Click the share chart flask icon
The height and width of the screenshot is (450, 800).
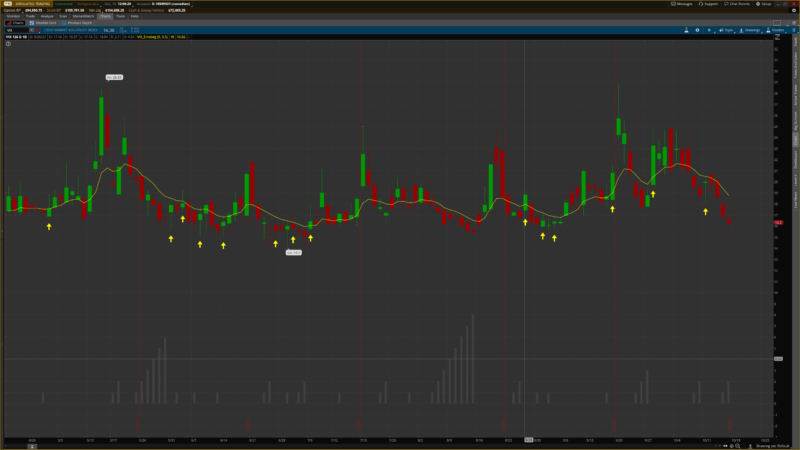pyautogui.click(x=686, y=30)
